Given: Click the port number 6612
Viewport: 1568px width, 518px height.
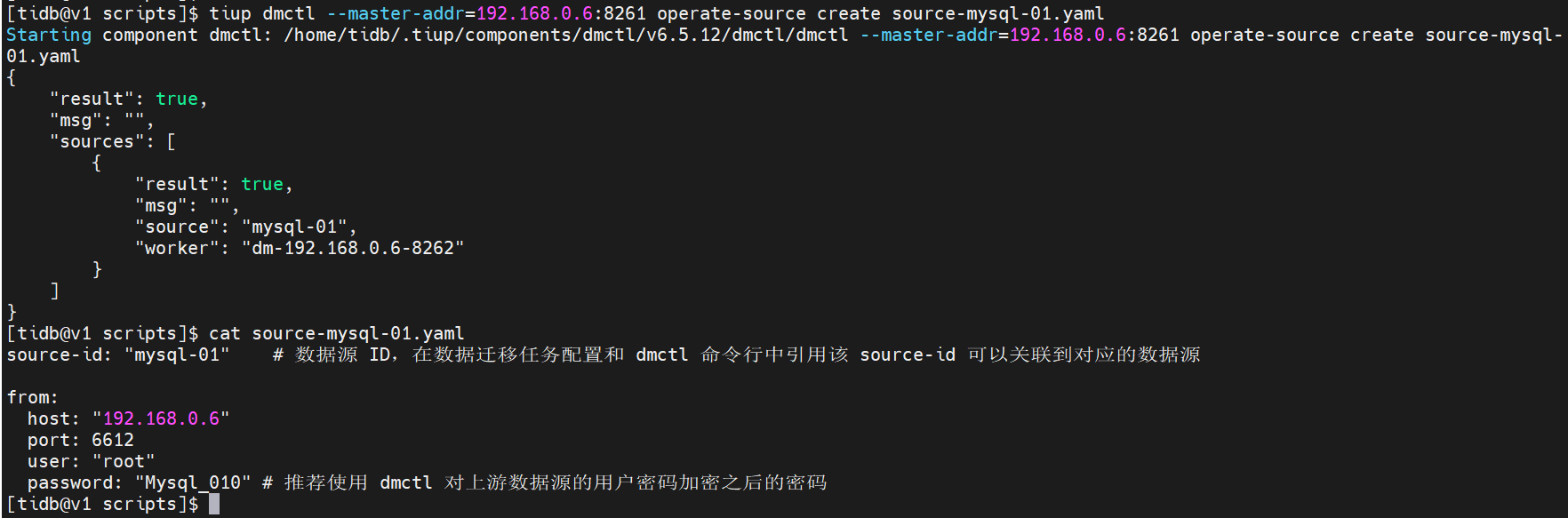Looking at the screenshot, I should tap(113, 440).
